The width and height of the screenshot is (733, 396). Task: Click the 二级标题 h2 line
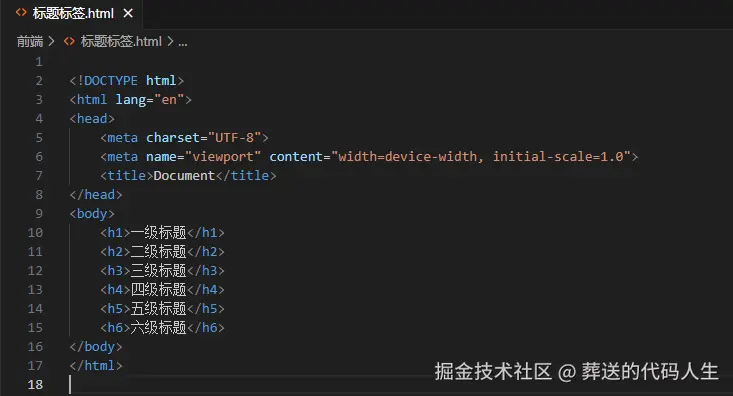pos(162,252)
